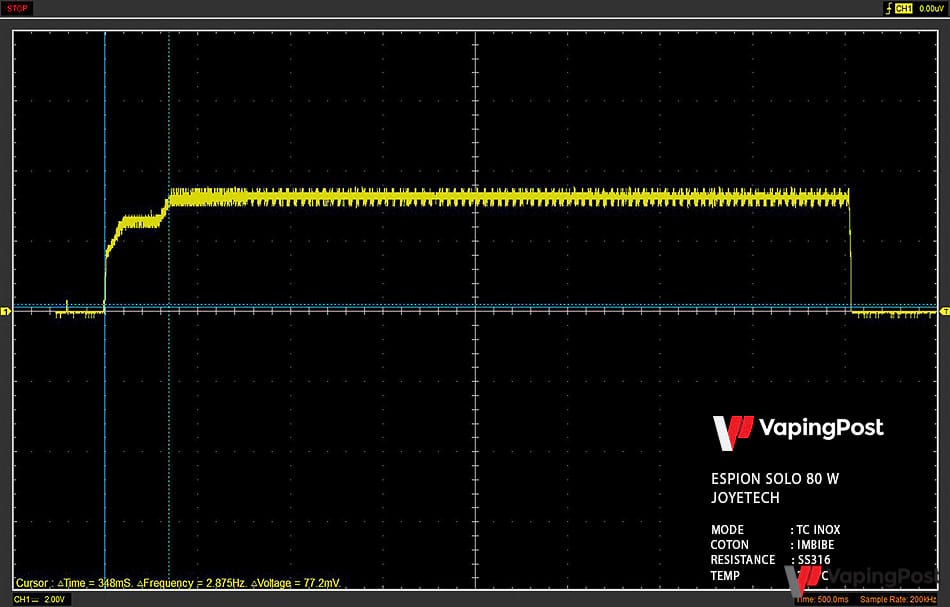
Task: Select the solid blue horizontal voltage cursor
Action: coord(476,309)
